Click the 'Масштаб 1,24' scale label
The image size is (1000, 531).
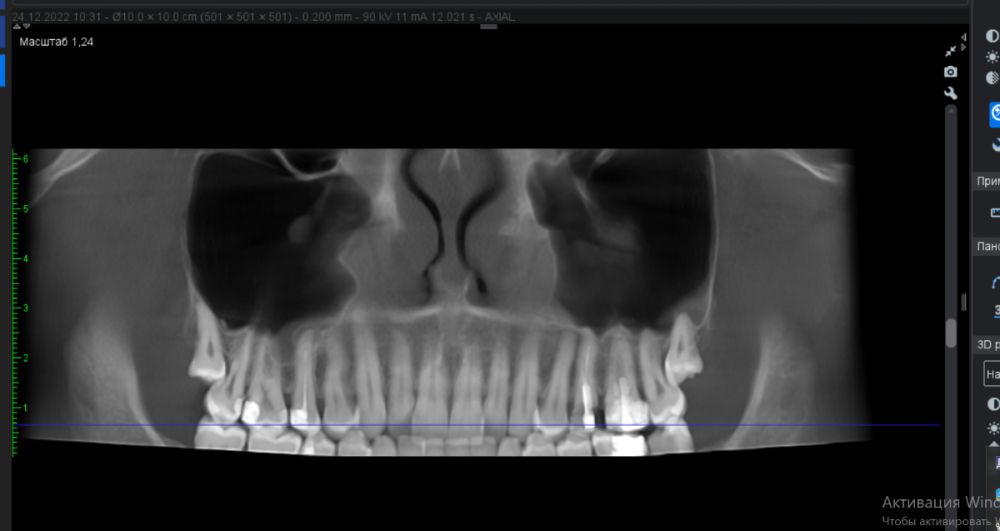coord(56,43)
